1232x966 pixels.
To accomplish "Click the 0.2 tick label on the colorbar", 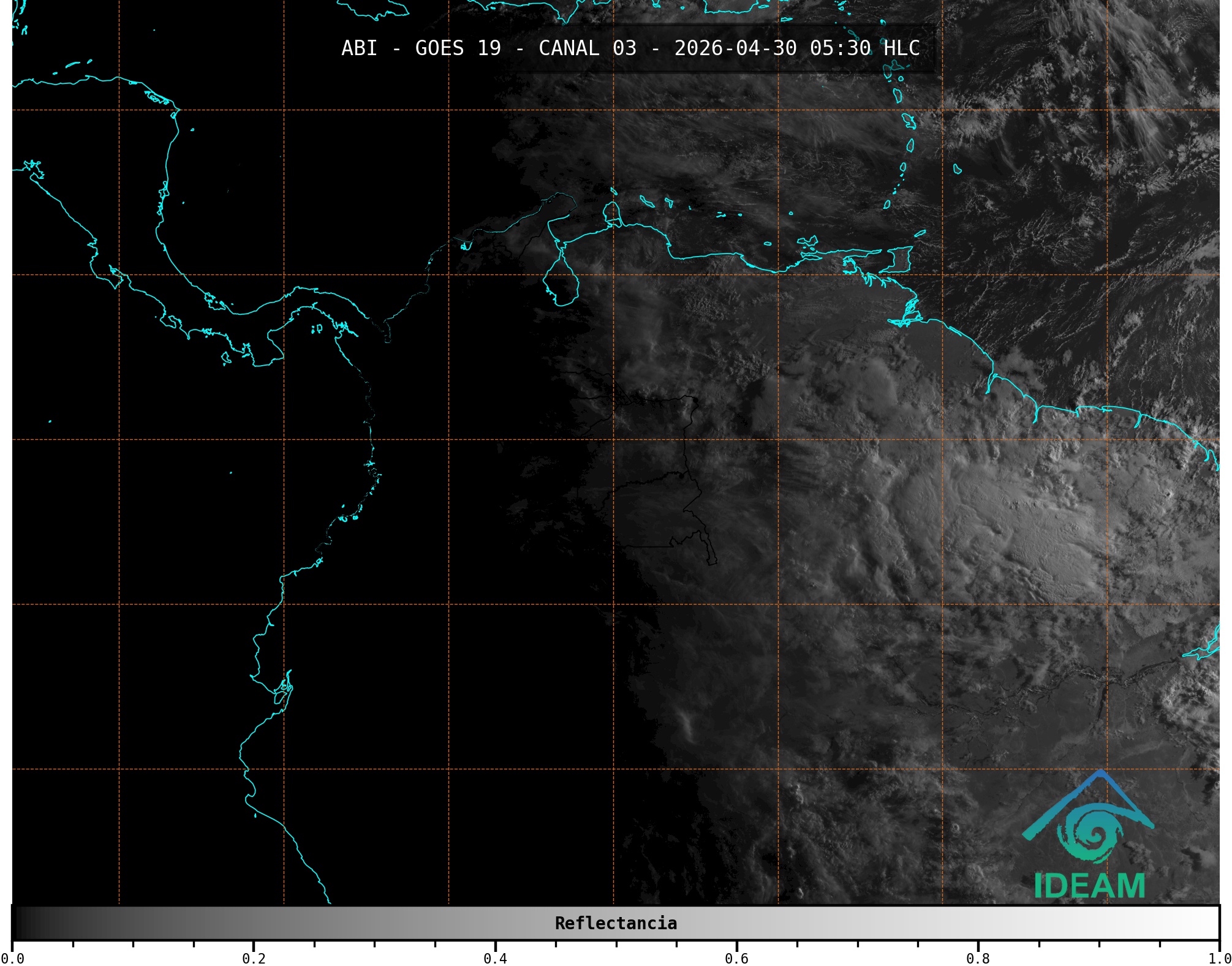I will click(254, 958).
